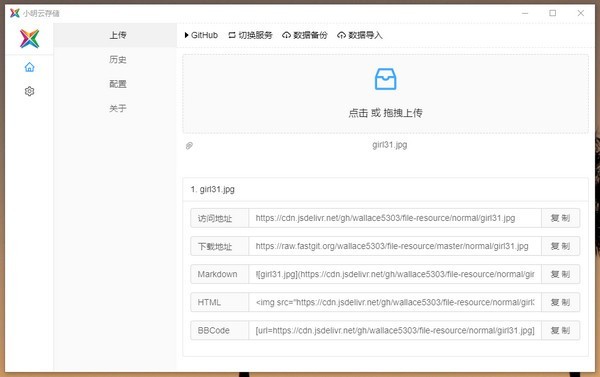
Task: Click 数据导入 data import button
Action: click(x=360, y=35)
